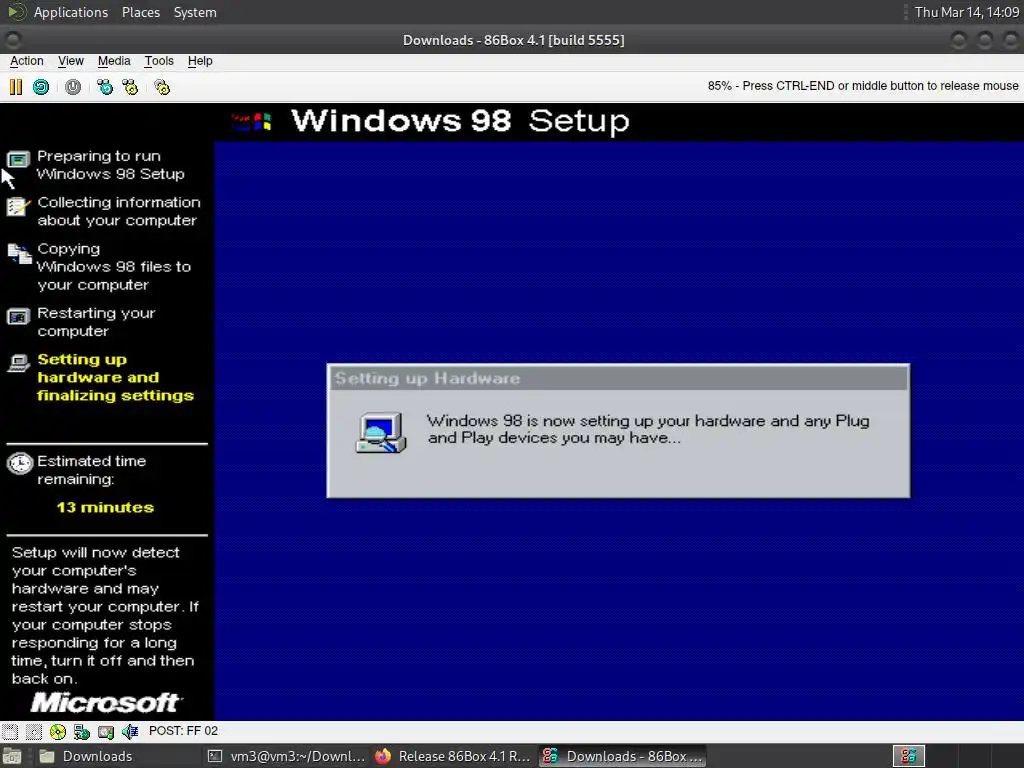This screenshot has height=768, width=1024.
Task: Click the ACPI shutdown power icon
Action: pos(73,87)
